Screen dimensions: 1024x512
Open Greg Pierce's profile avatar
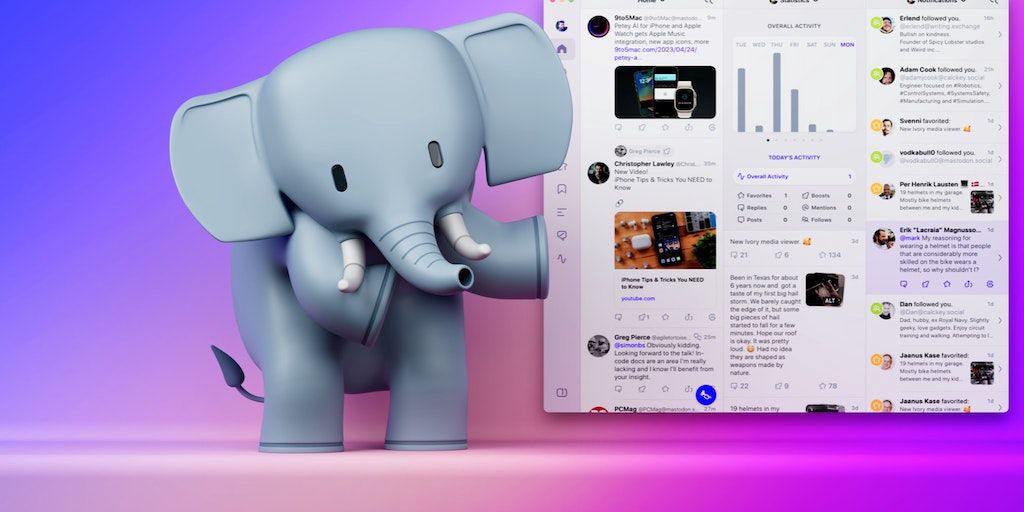click(598, 345)
